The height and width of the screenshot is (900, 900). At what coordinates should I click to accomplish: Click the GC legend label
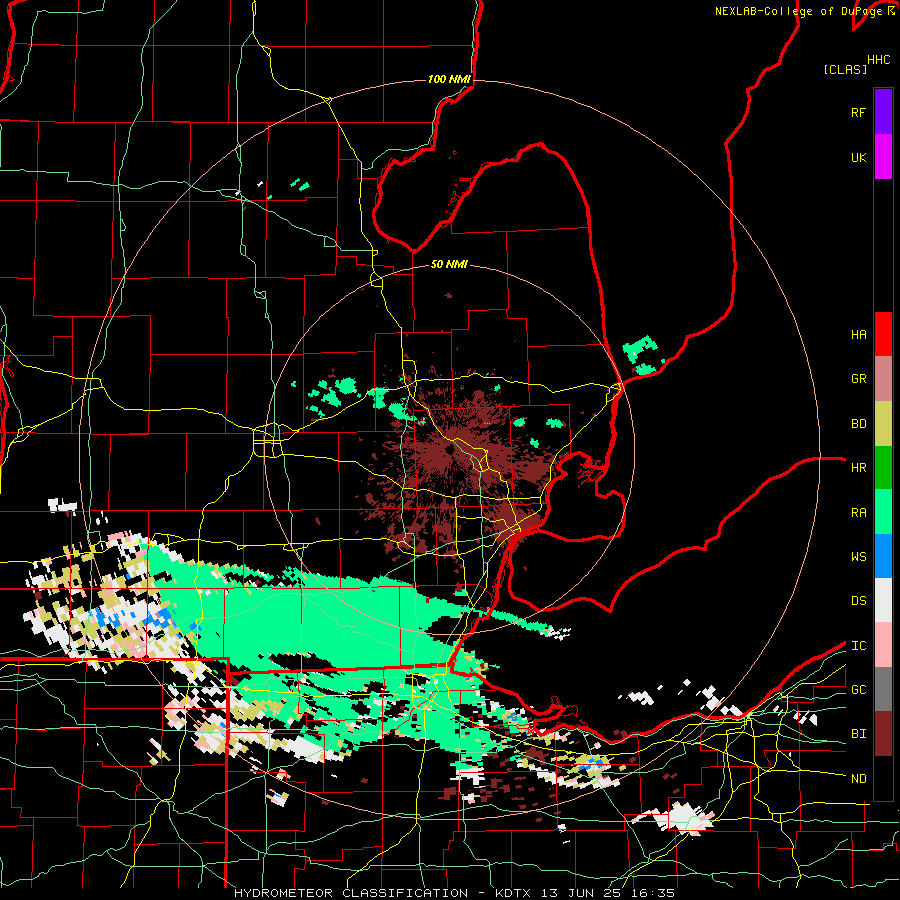click(x=858, y=690)
